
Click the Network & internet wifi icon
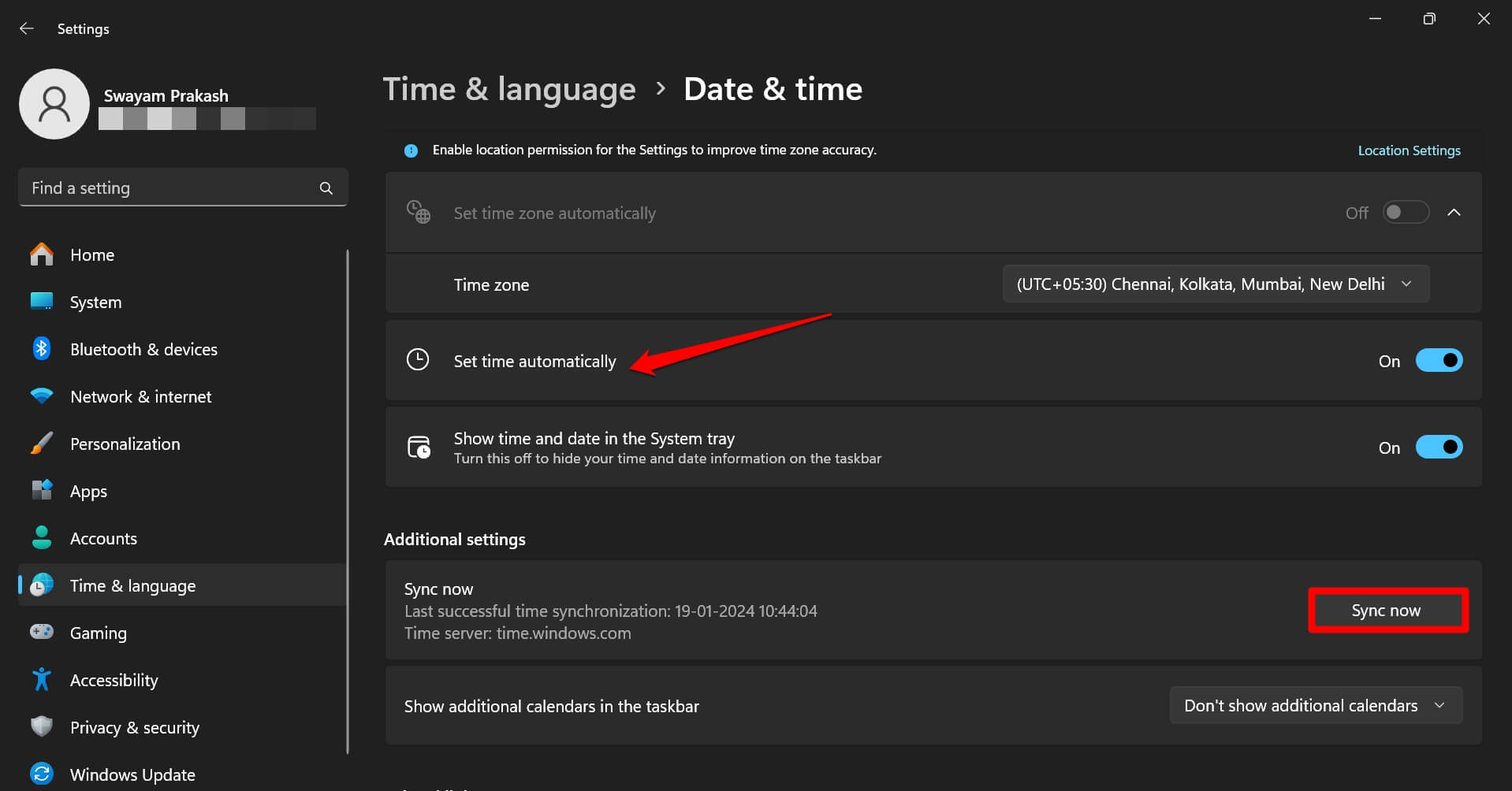click(42, 396)
